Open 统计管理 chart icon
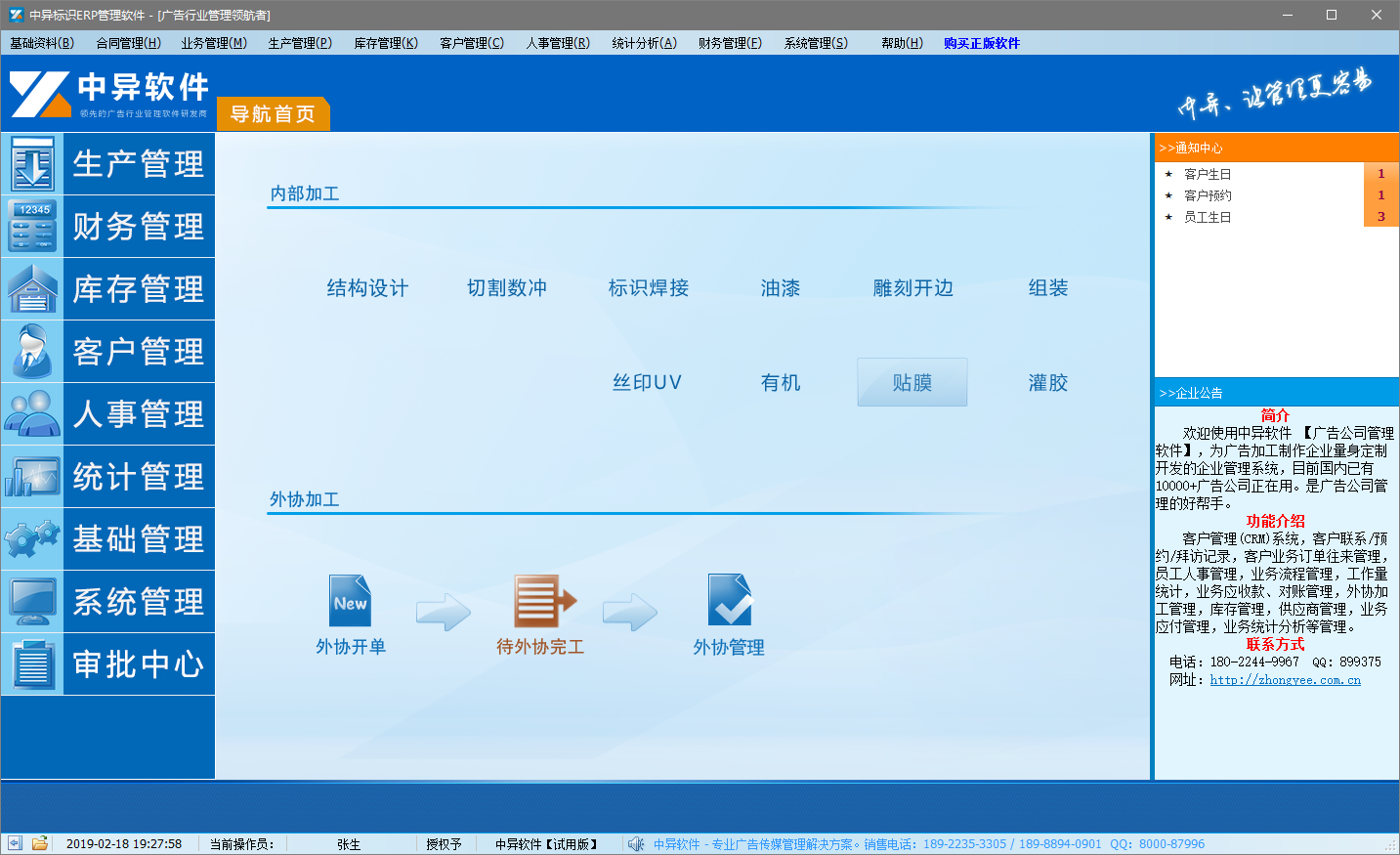This screenshot has height=855, width=1400. 32,477
